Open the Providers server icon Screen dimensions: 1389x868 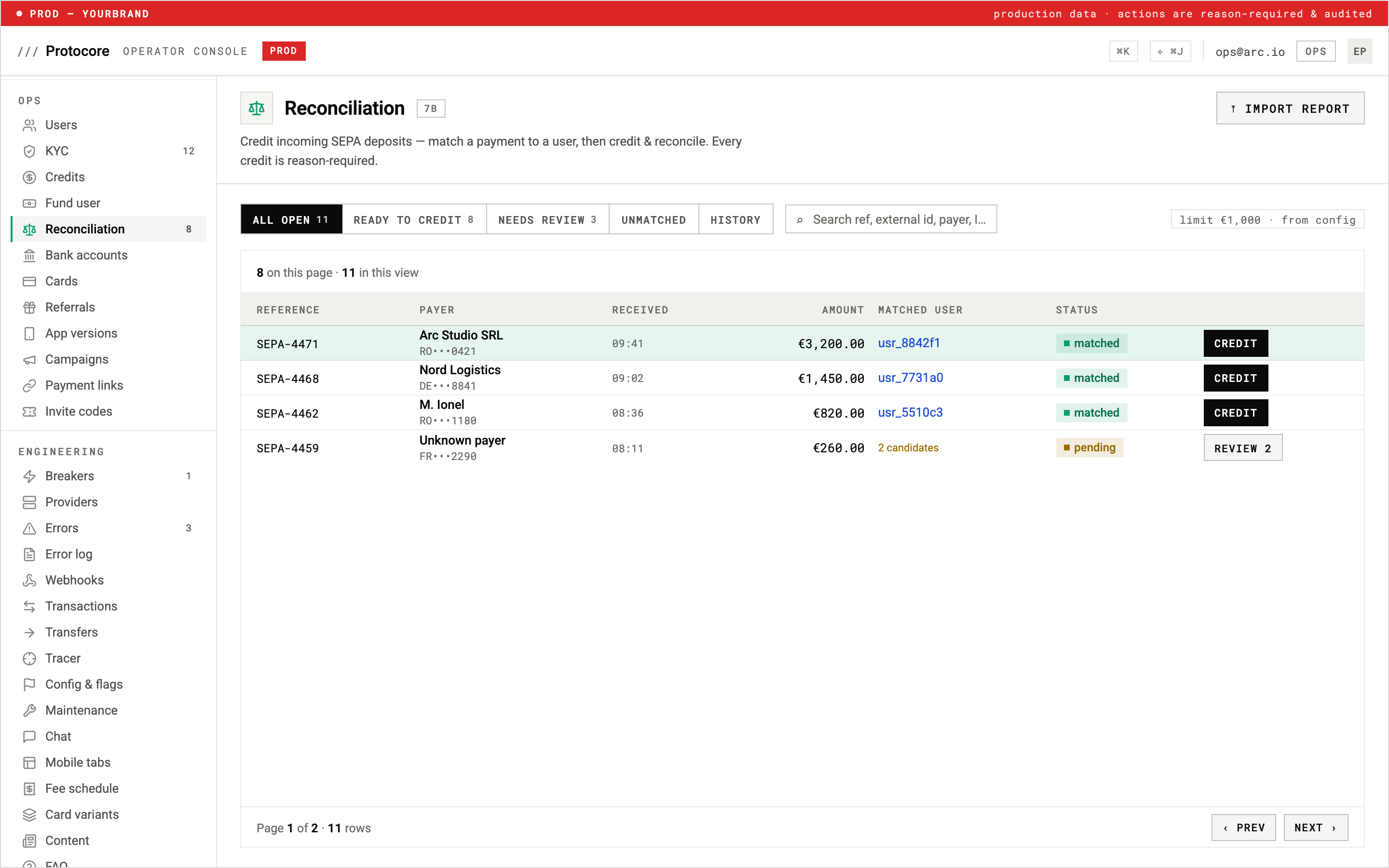29,502
